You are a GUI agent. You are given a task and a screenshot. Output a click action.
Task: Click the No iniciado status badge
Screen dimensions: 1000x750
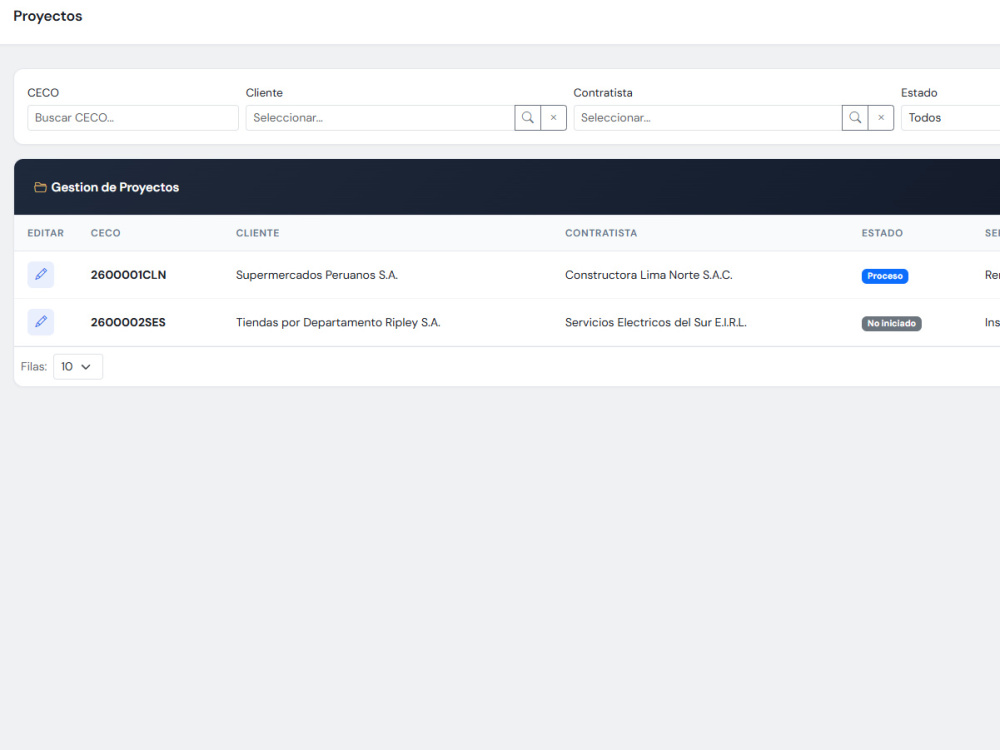click(891, 323)
